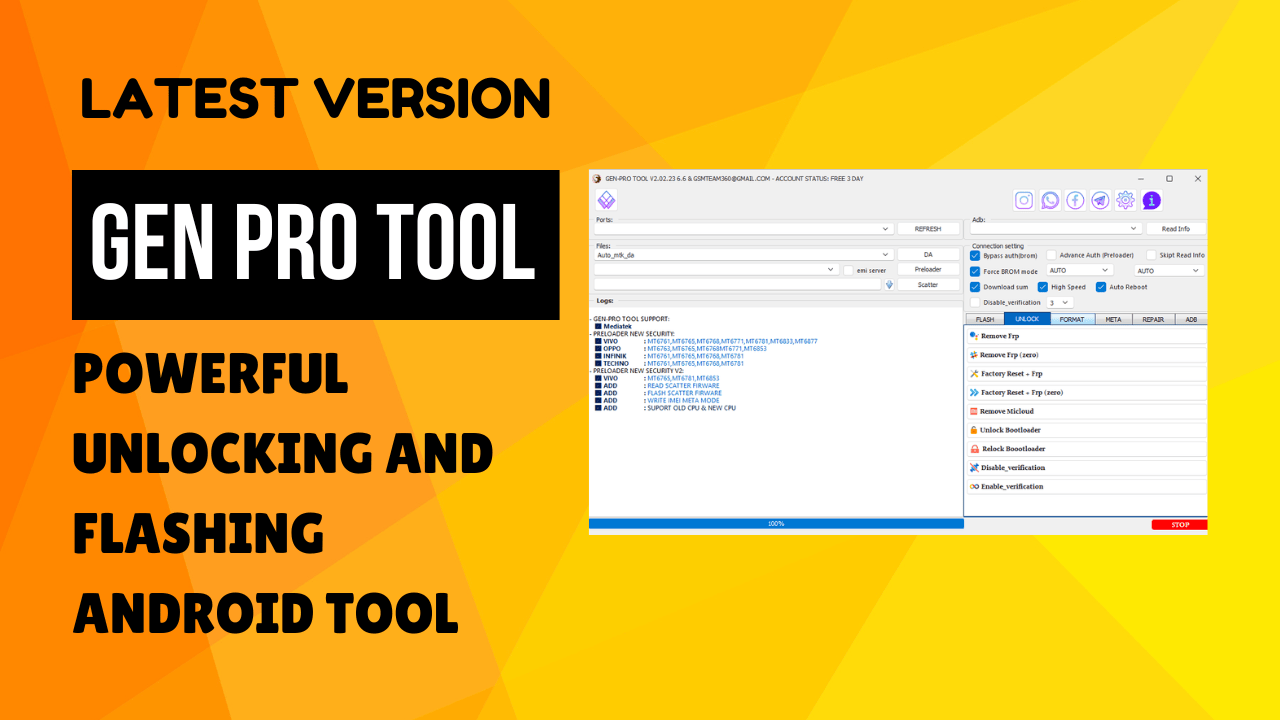Click the app icon in the title bar
The width and height of the screenshot is (1280, 720).
click(597, 178)
